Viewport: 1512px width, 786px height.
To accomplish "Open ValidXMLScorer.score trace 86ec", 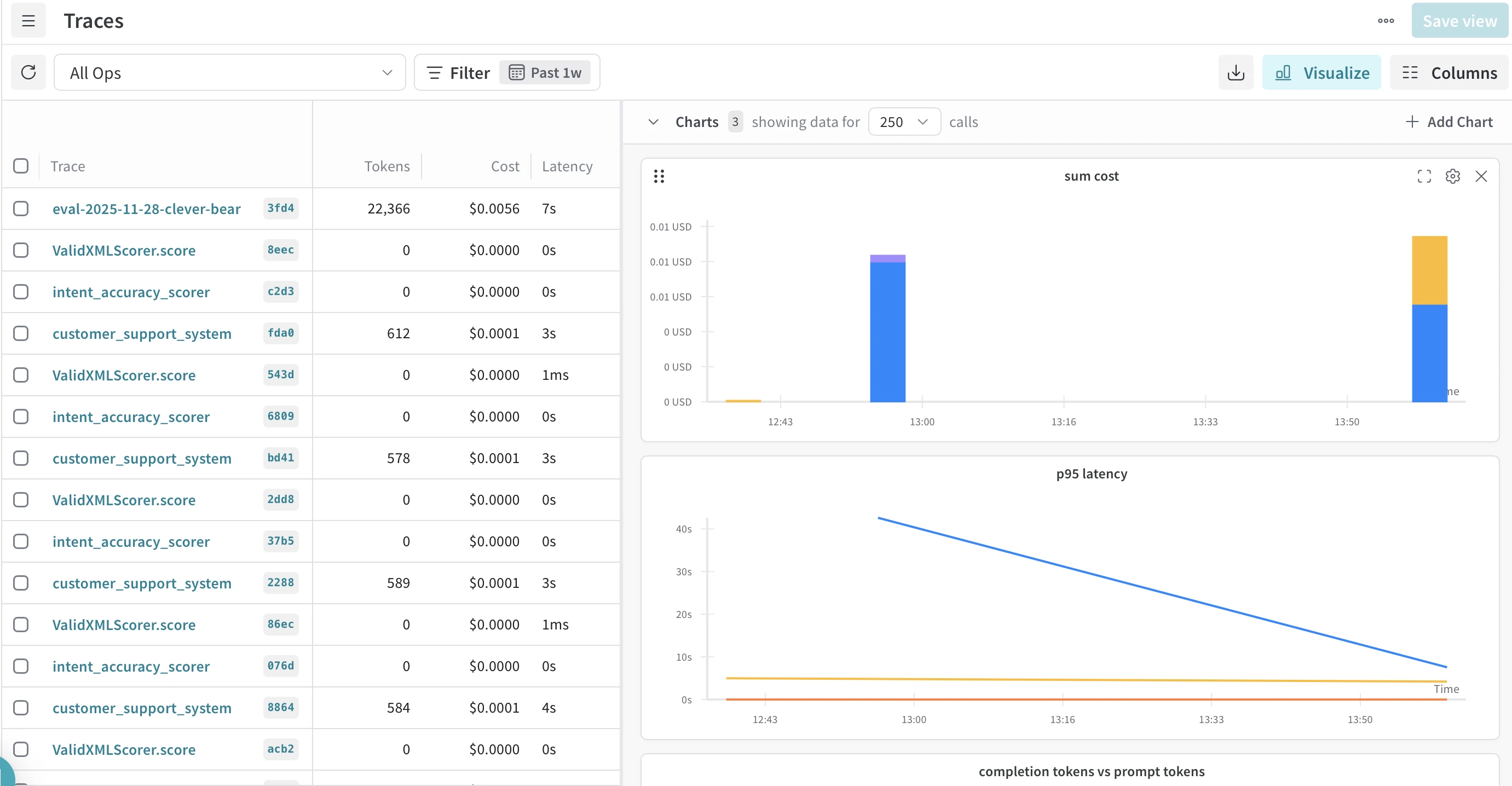I will tap(123, 625).
